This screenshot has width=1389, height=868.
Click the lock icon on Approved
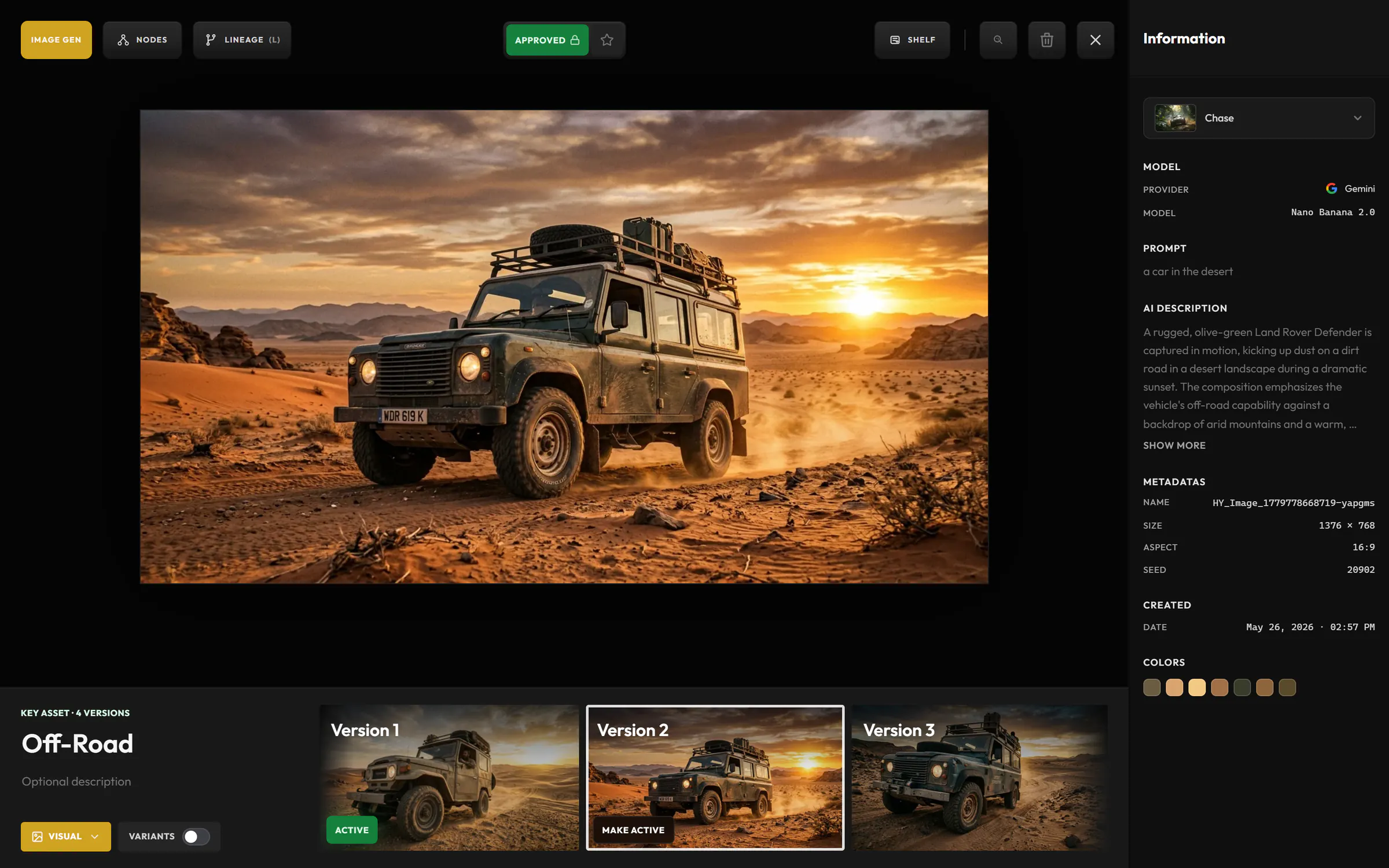pos(575,40)
